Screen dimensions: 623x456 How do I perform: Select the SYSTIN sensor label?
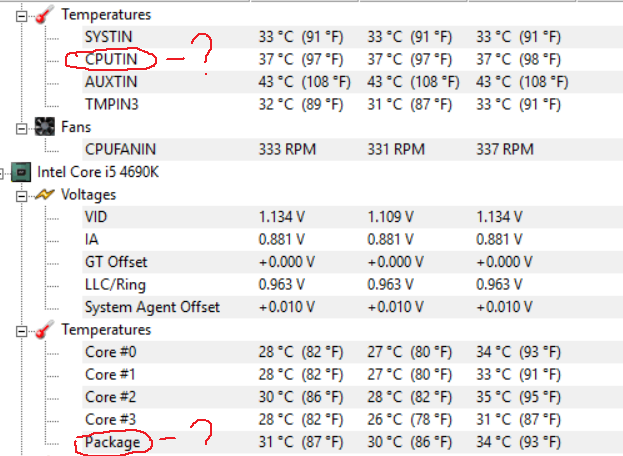(x=108, y=37)
